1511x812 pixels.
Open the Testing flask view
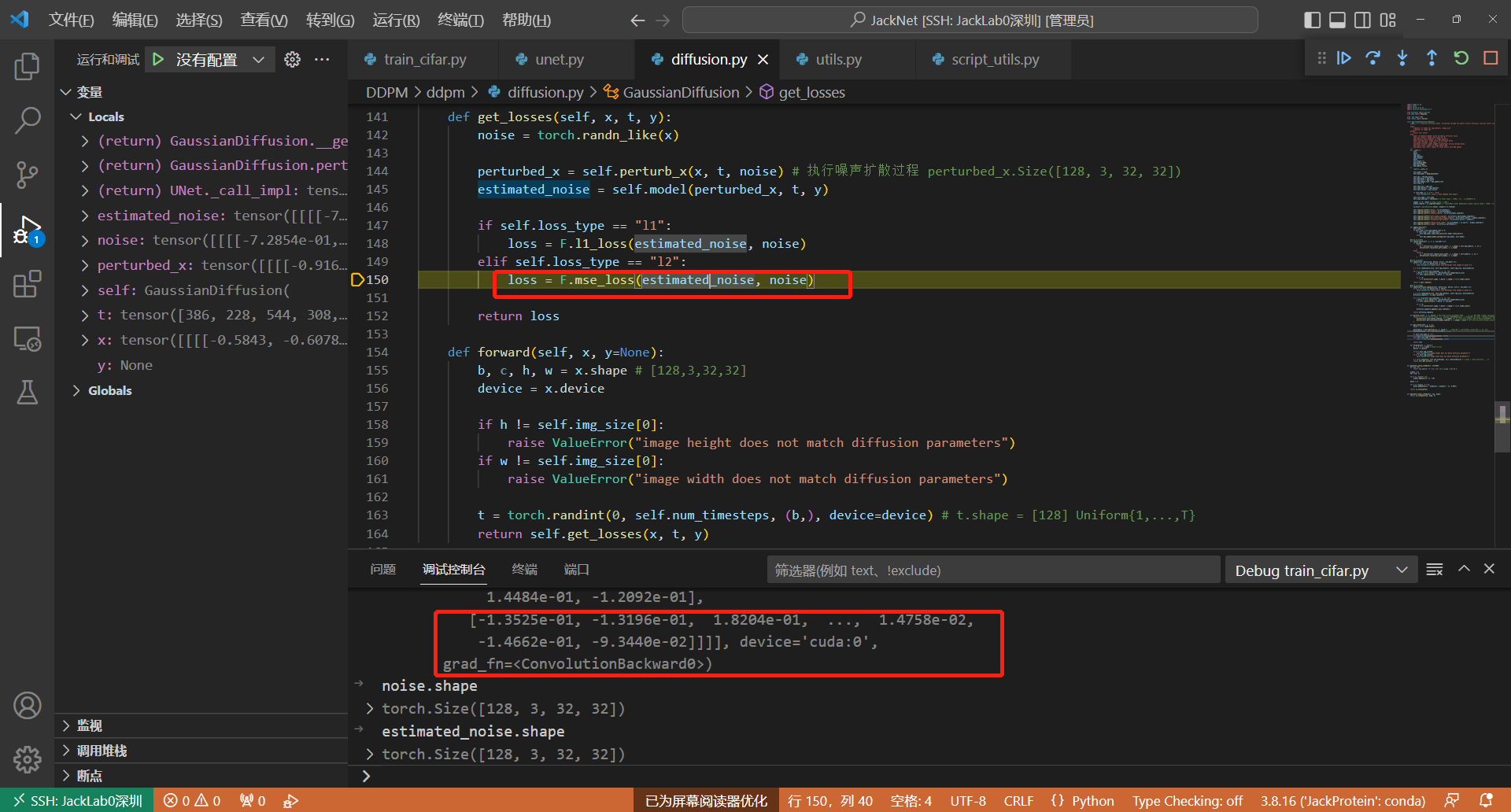pyautogui.click(x=27, y=392)
